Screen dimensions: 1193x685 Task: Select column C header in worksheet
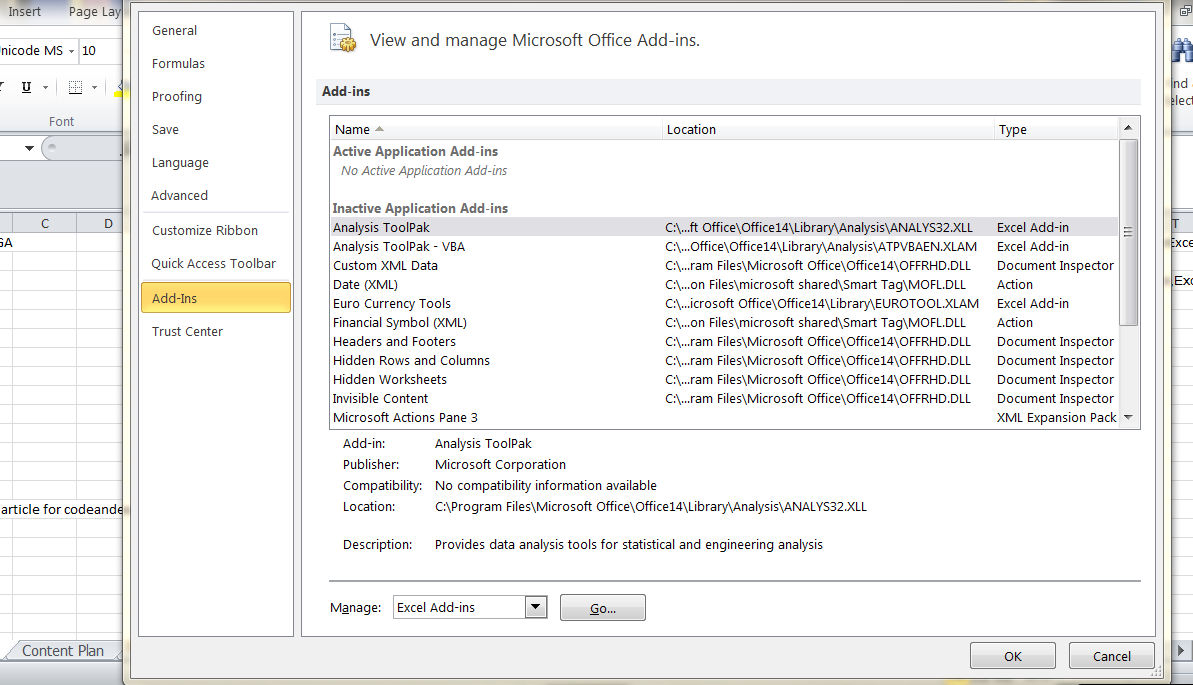45,223
